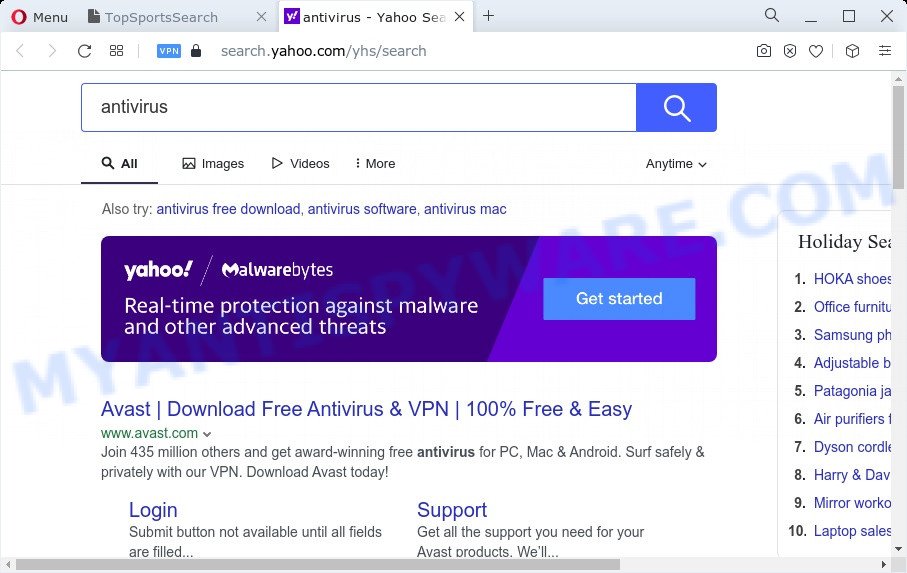Open HOKA shoes trending search

[852, 279]
